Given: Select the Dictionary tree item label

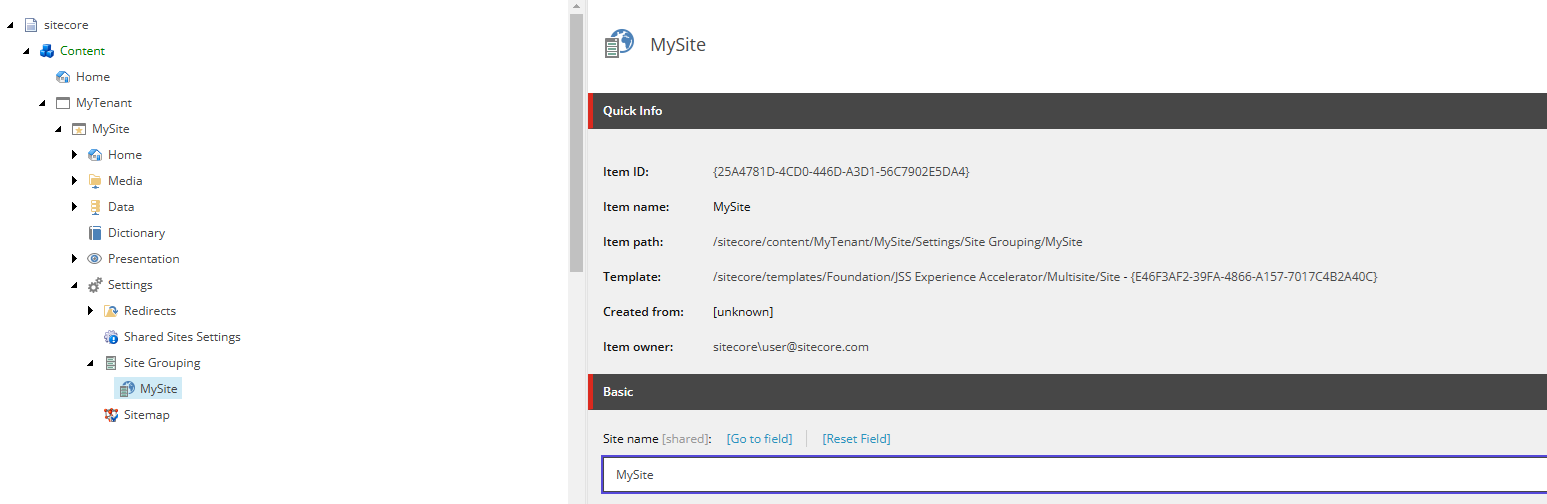Looking at the screenshot, I should coord(136,232).
